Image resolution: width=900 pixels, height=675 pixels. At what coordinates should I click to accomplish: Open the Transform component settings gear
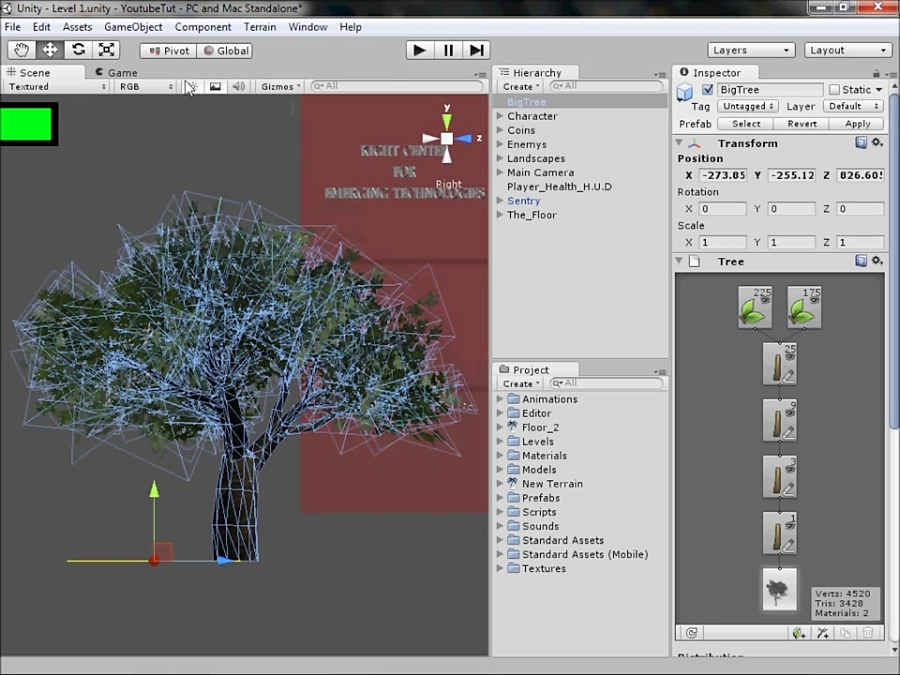click(x=878, y=143)
